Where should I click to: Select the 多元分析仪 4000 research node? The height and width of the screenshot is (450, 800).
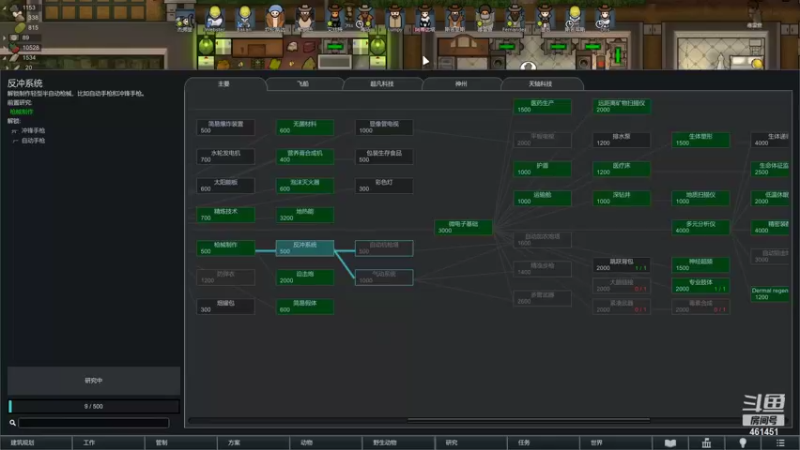pyautogui.click(x=700, y=227)
